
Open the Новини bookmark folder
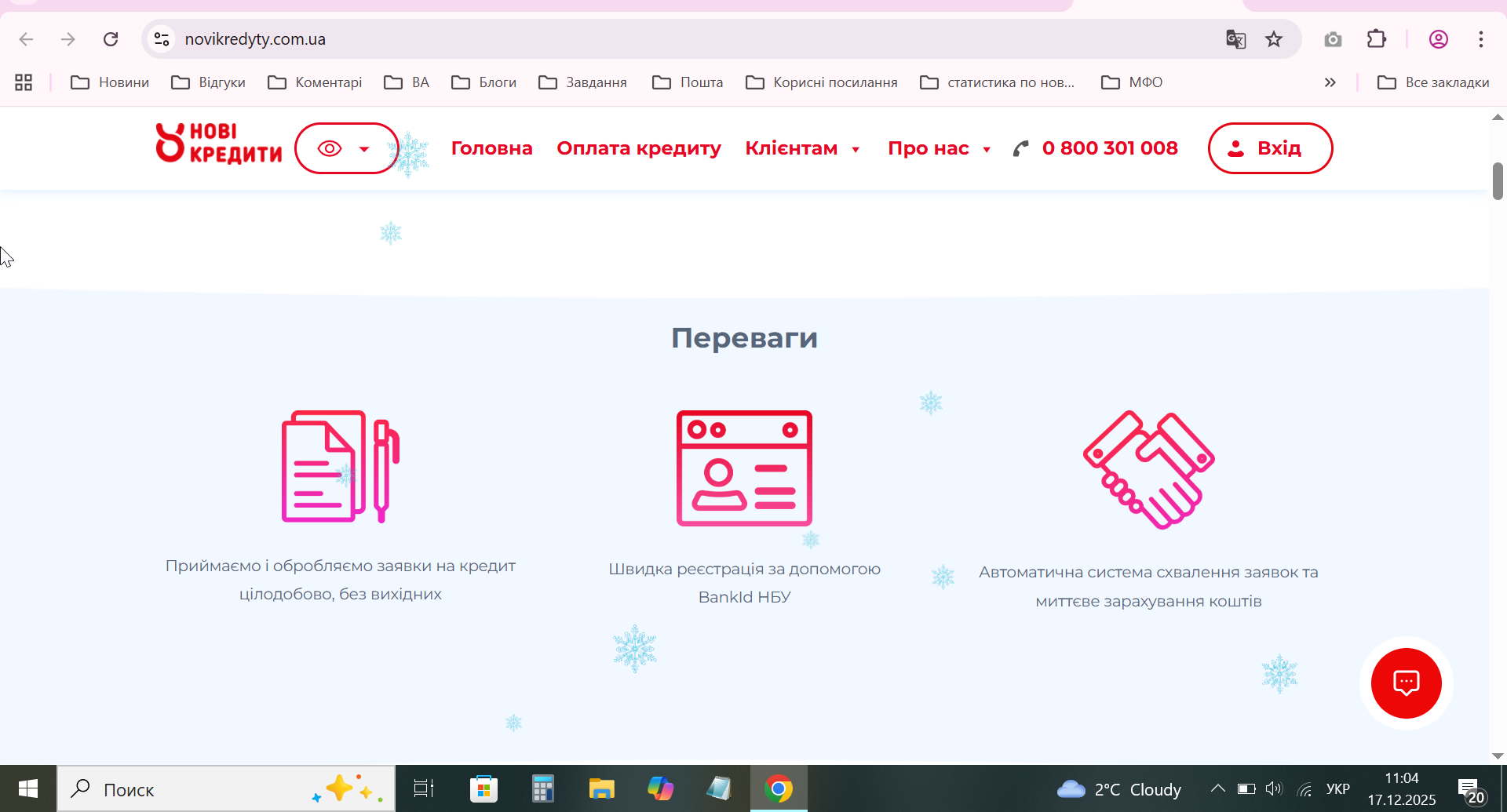point(110,82)
